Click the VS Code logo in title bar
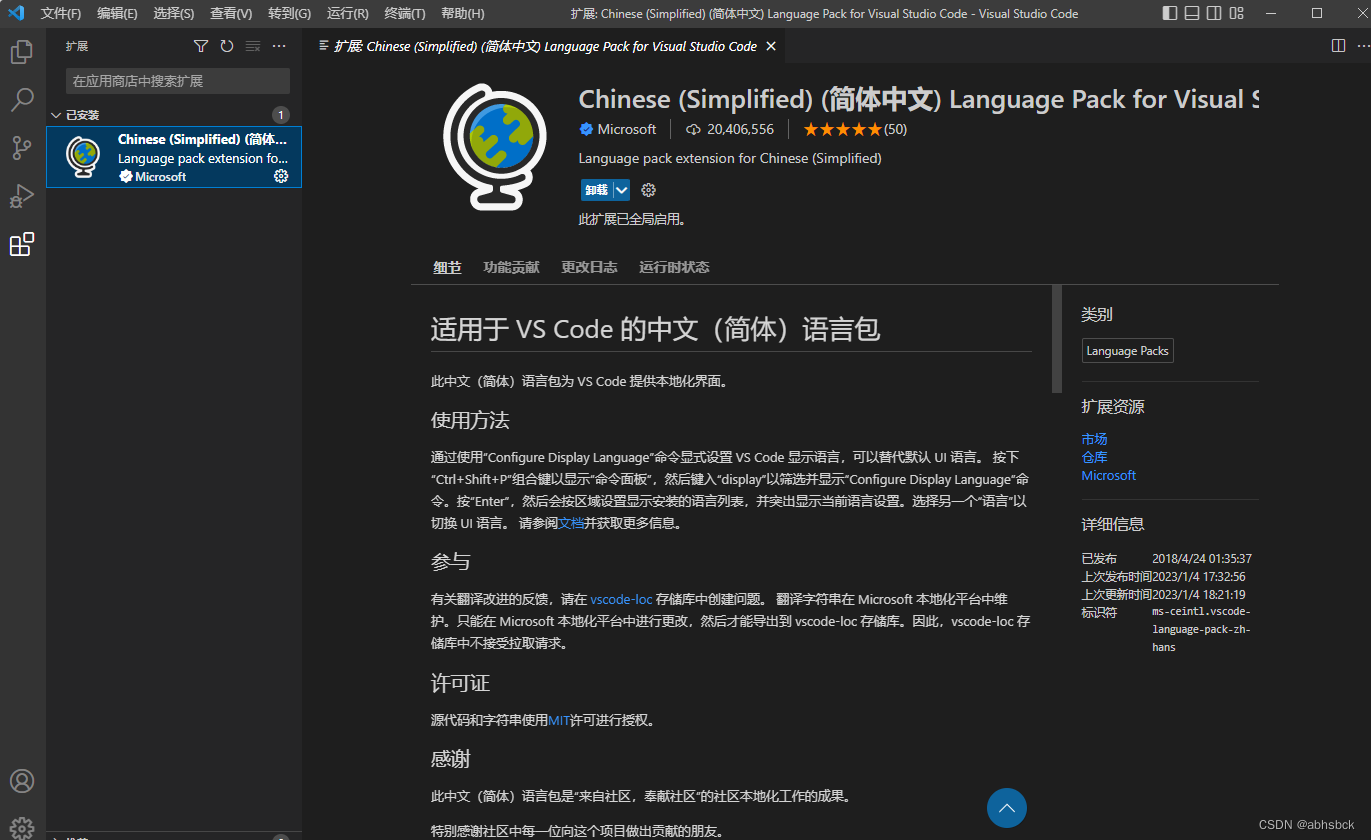The image size is (1371, 840). coord(16,13)
